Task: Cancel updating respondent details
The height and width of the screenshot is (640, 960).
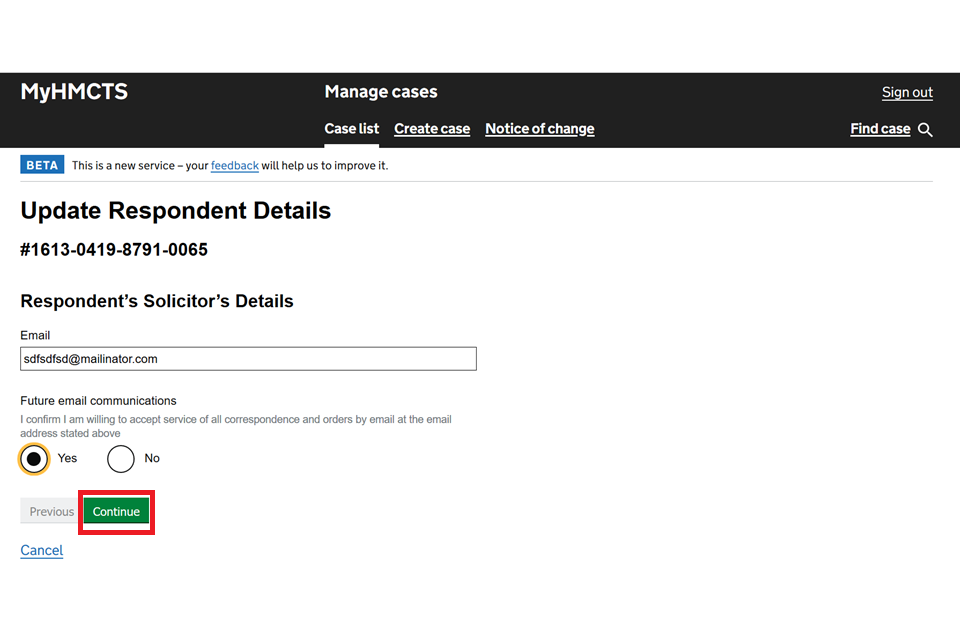Action: [42, 551]
